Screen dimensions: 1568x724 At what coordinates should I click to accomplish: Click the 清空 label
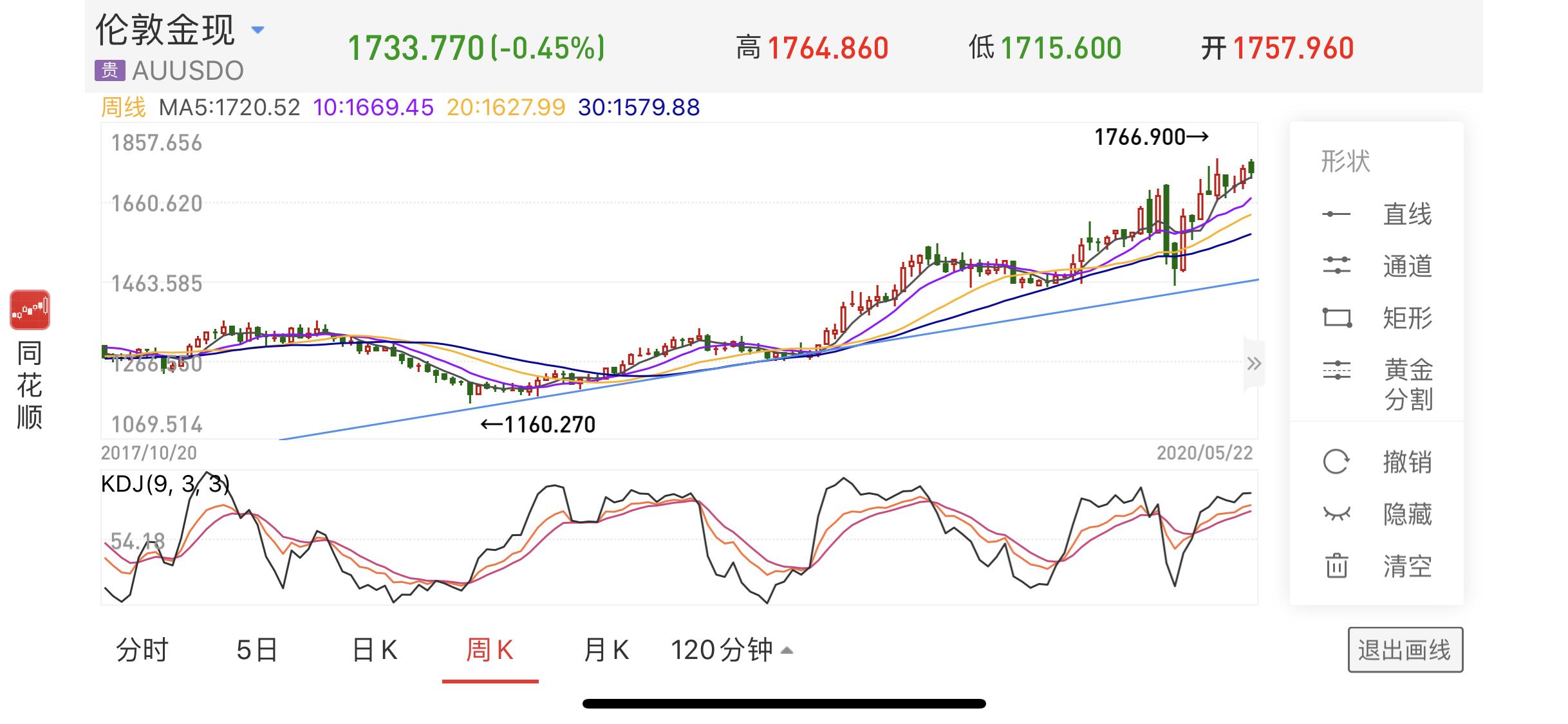click(x=1408, y=566)
